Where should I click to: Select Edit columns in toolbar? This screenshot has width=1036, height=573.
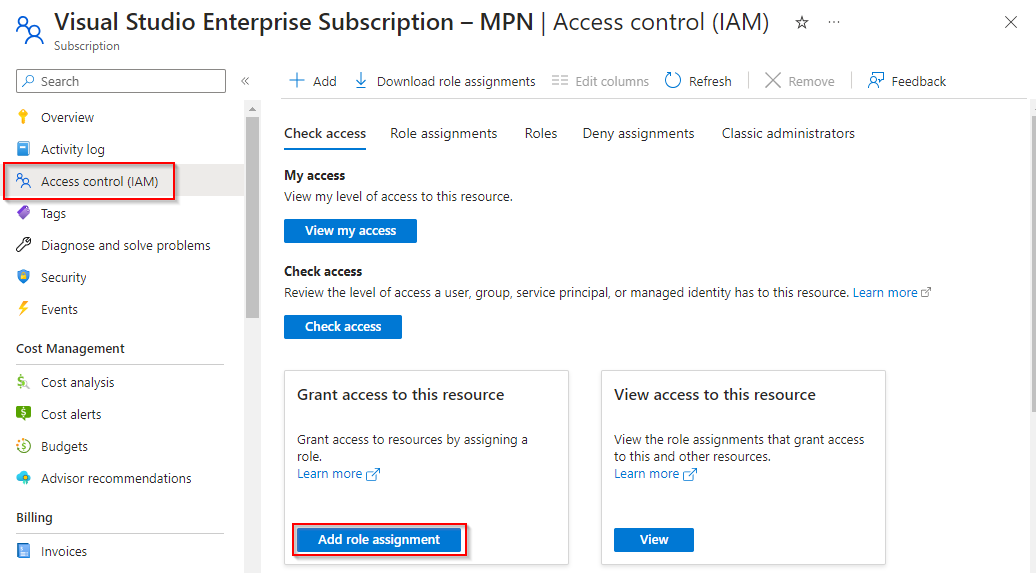click(x=600, y=81)
